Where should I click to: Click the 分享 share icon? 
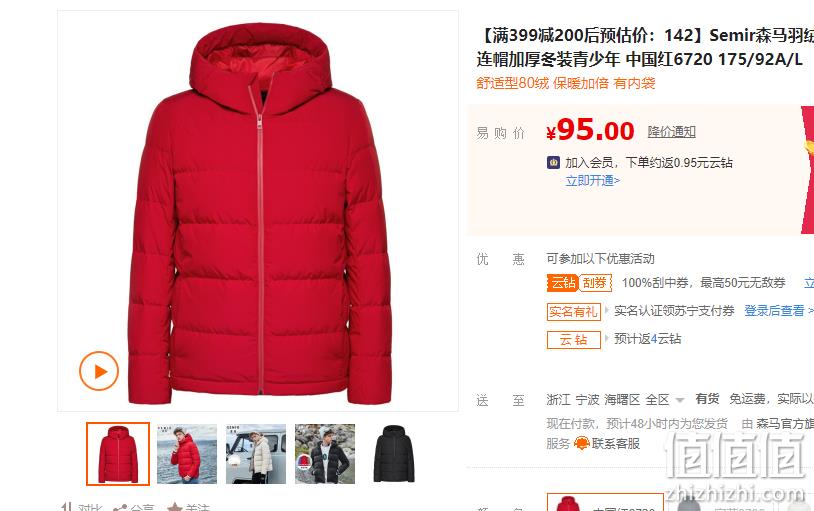pyautogui.click(x=120, y=508)
